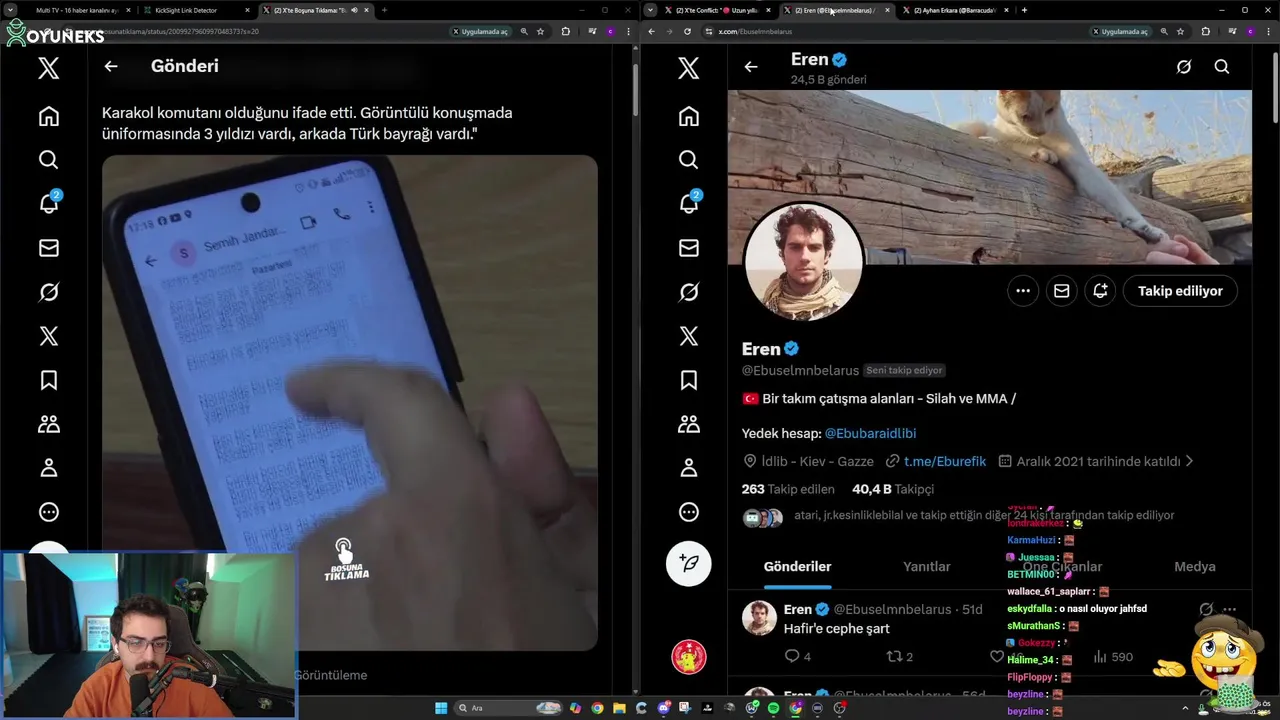Open tab search dropdown in left browser
Screen dimensions: 1280x720
point(10,10)
